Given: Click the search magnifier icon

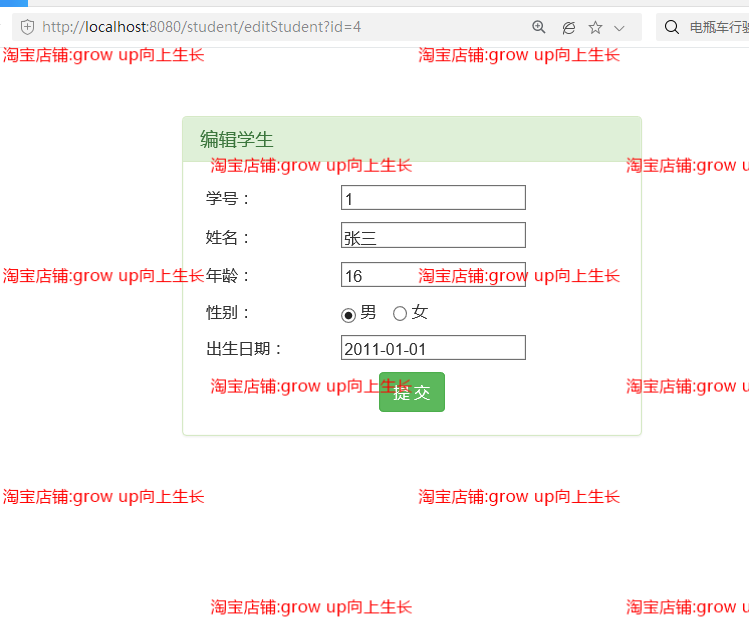Looking at the screenshot, I should [672, 27].
